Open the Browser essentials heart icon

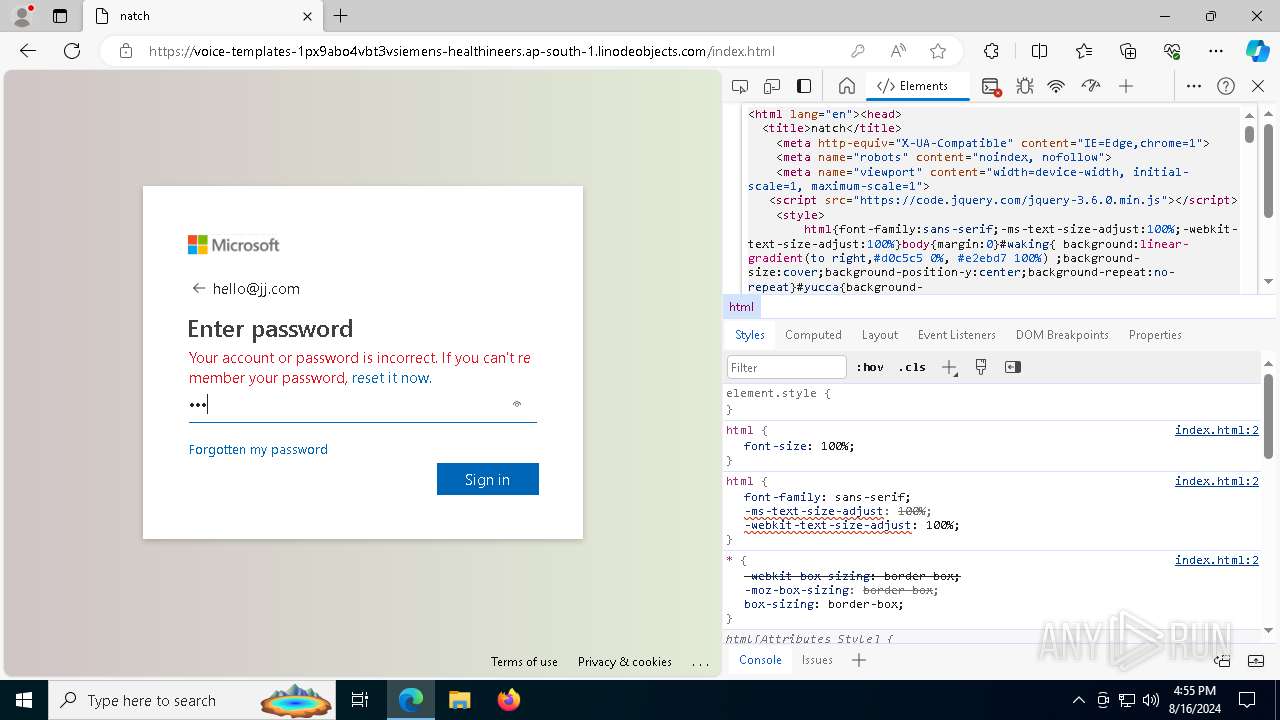[1172, 51]
